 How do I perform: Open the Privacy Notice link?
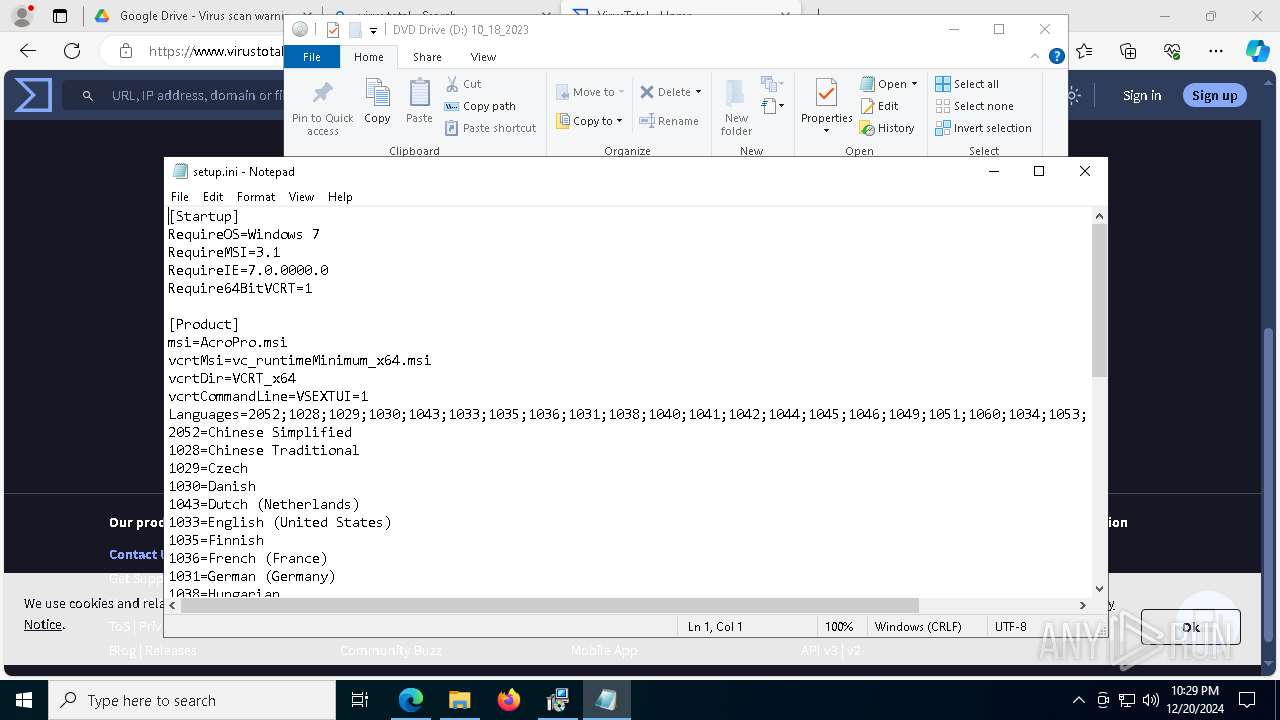[x=43, y=624]
